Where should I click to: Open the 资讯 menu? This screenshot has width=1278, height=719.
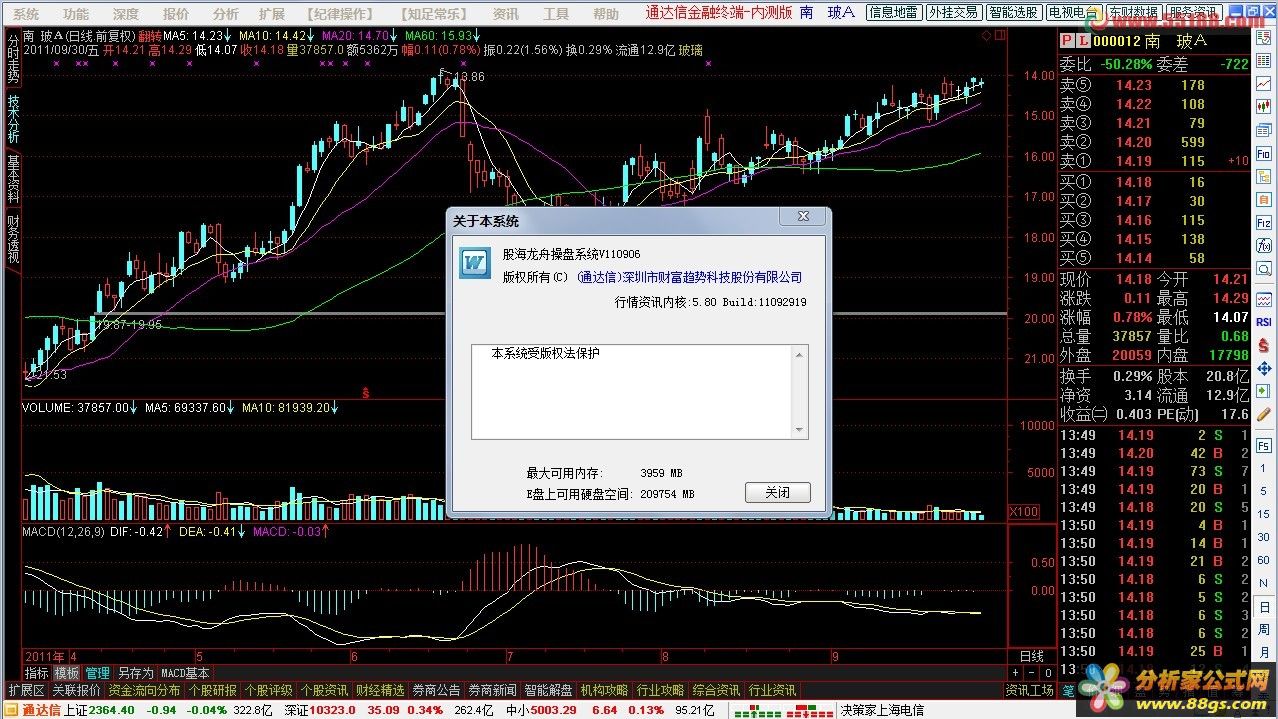tap(506, 14)
